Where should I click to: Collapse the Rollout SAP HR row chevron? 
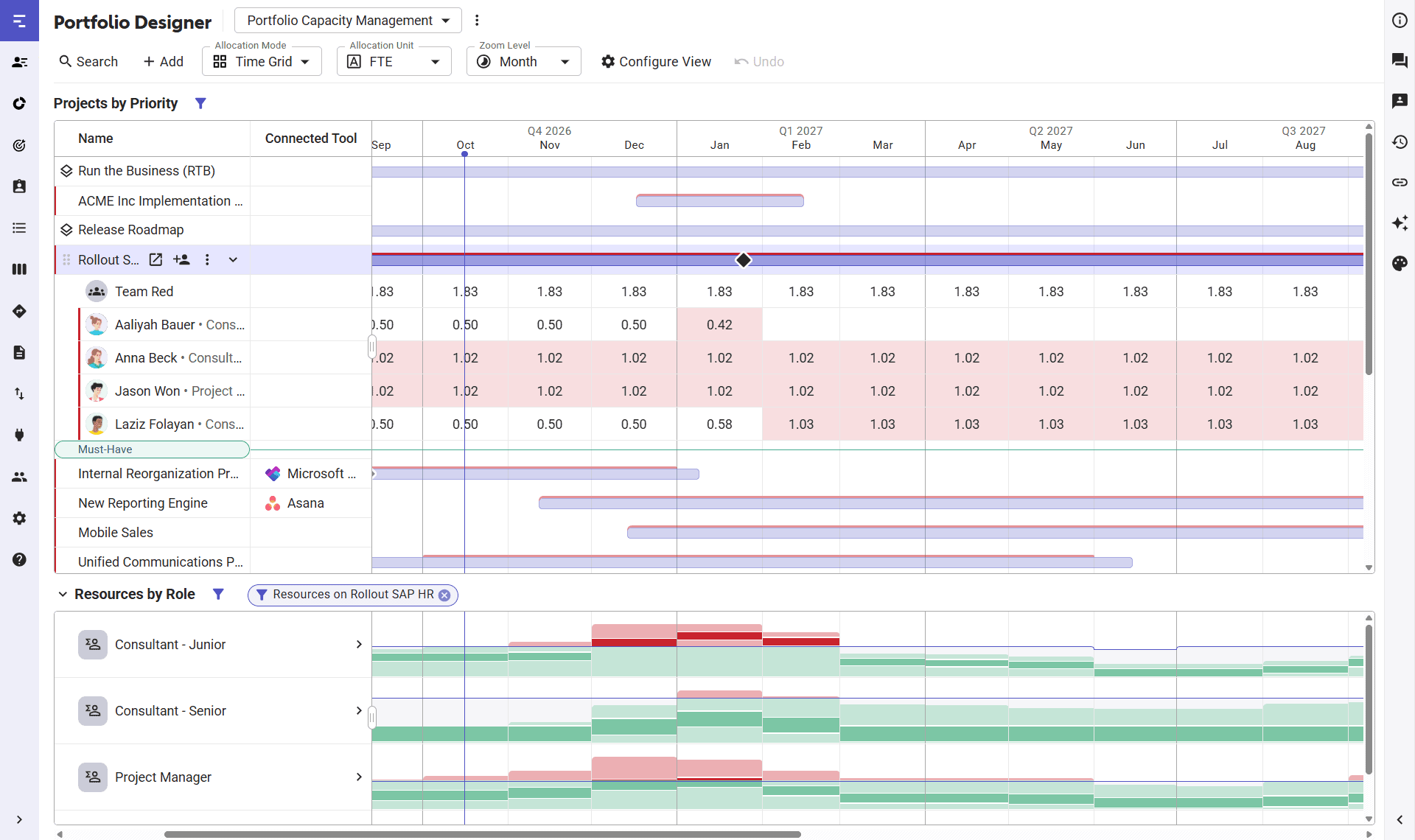(x=233, y=259)
